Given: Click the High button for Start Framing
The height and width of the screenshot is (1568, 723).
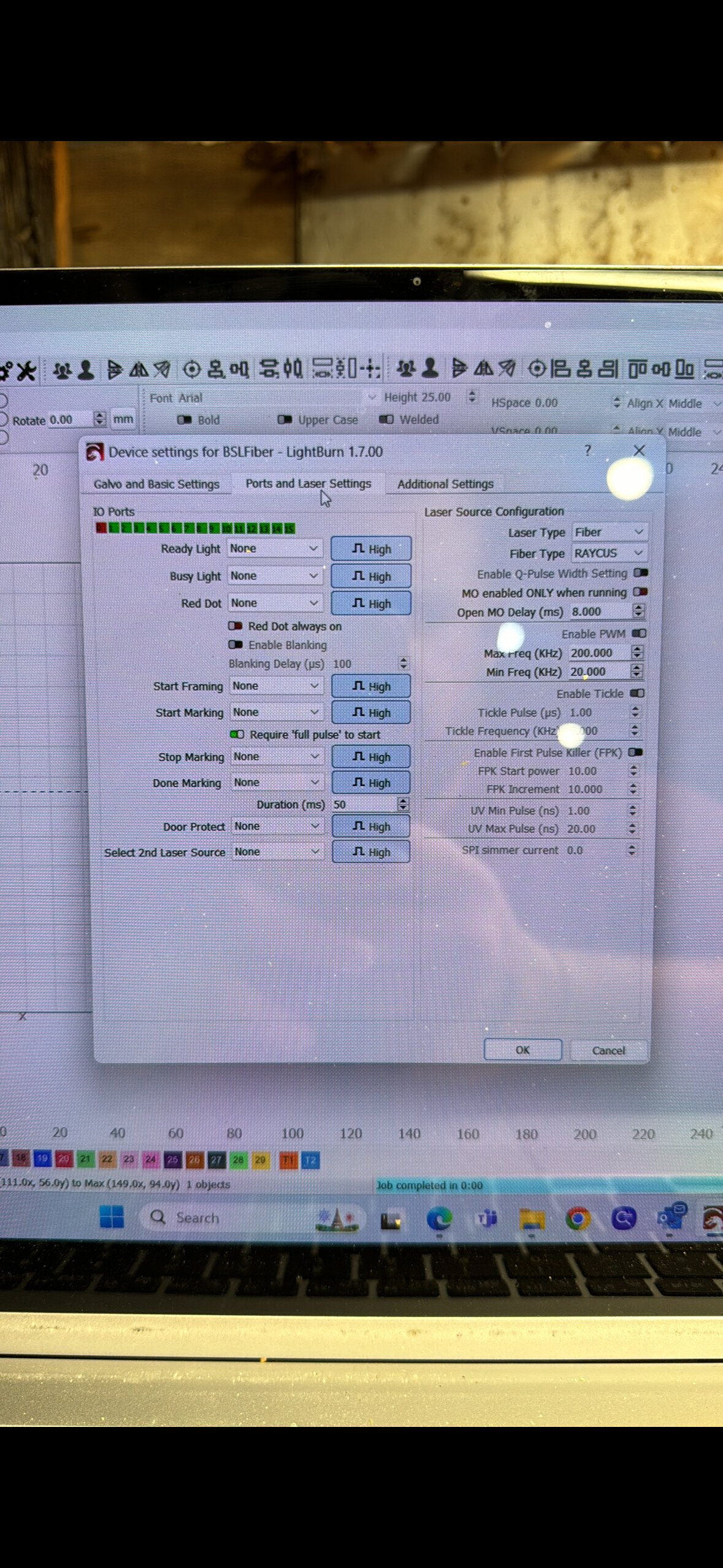Looking at the screenshot, I should (x=371, y=686).
